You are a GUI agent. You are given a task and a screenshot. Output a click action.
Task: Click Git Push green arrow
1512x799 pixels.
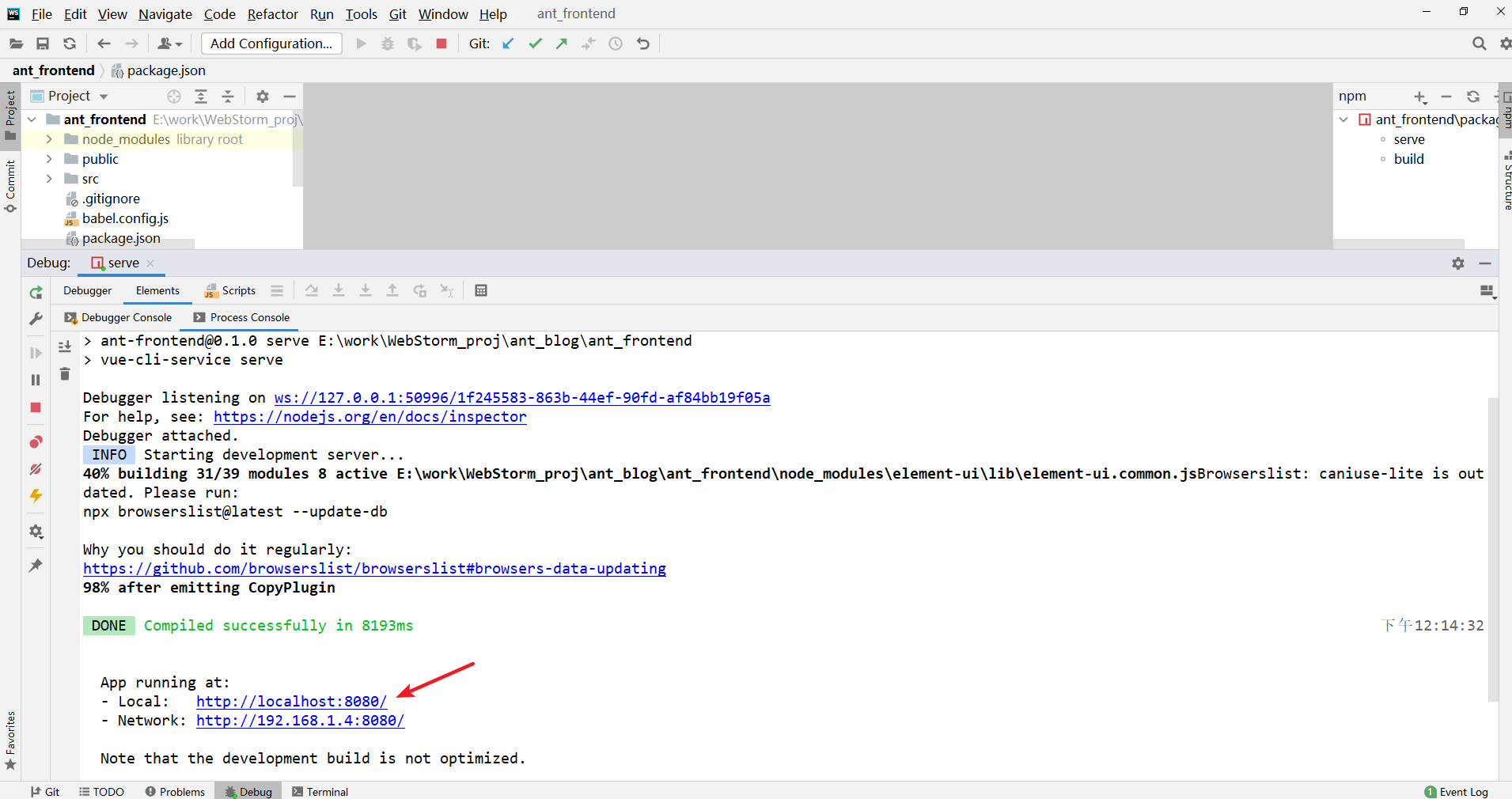pos(562,44)
